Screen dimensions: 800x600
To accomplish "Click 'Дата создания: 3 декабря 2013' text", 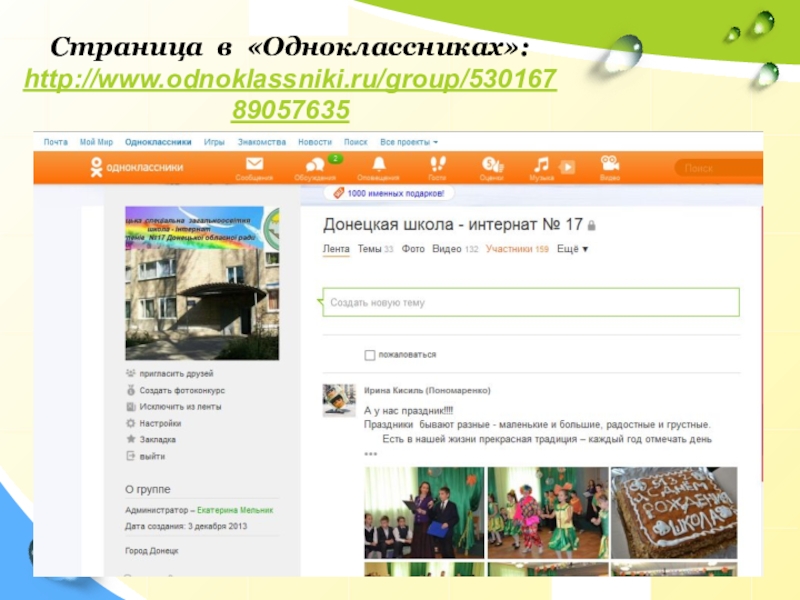I will [x=186, y=526].
